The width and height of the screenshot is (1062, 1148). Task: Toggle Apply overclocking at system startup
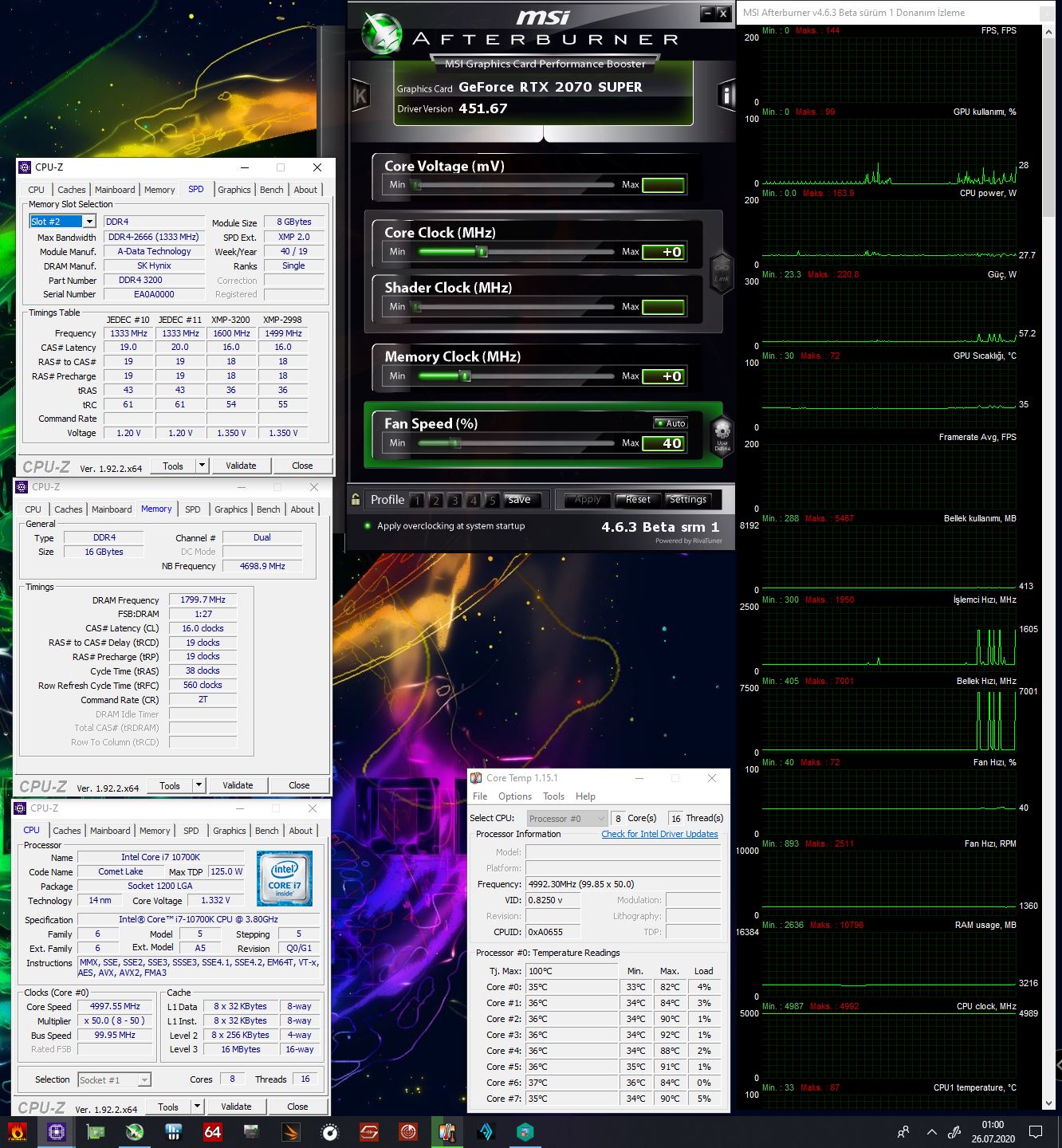click(x=368, y=526)
